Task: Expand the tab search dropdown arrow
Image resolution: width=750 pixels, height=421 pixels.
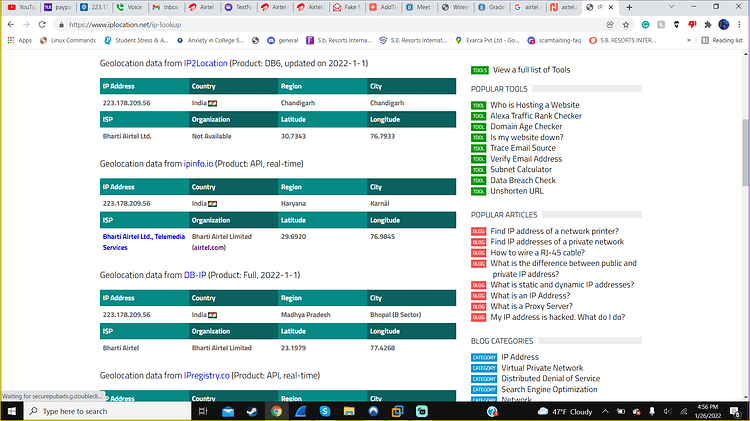Action: [671, 7]
